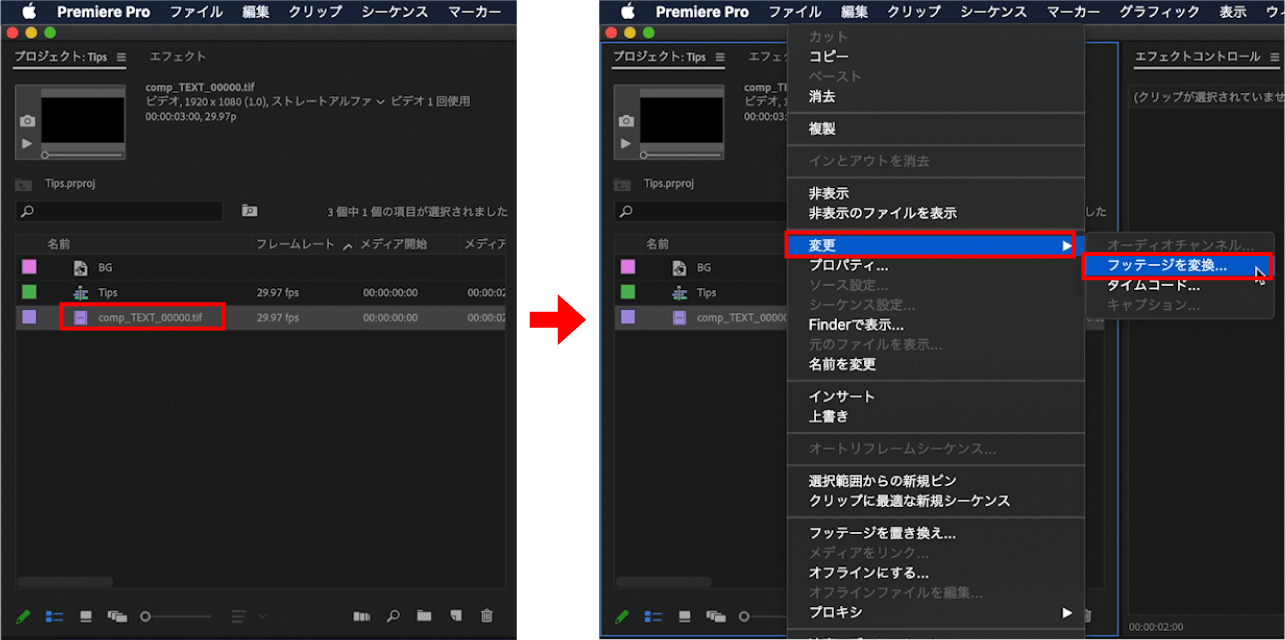Choose 上書き in the context menu
Image resolution: width=1285 pixels, height=640 pixels.
point(829,417)
